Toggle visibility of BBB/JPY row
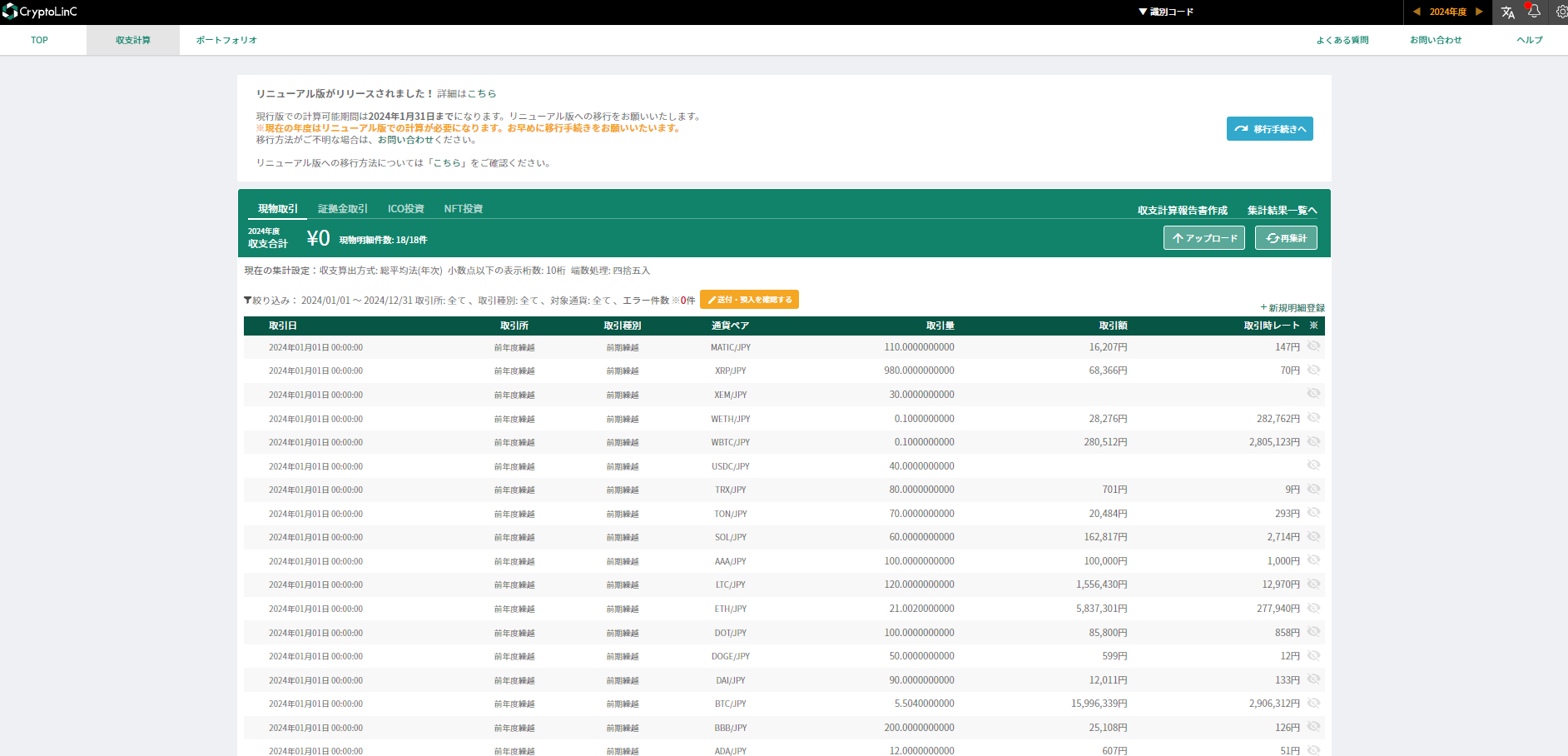Viewport: 1568px width, 756px height. pyautogui.click(x=1313, y=727)
